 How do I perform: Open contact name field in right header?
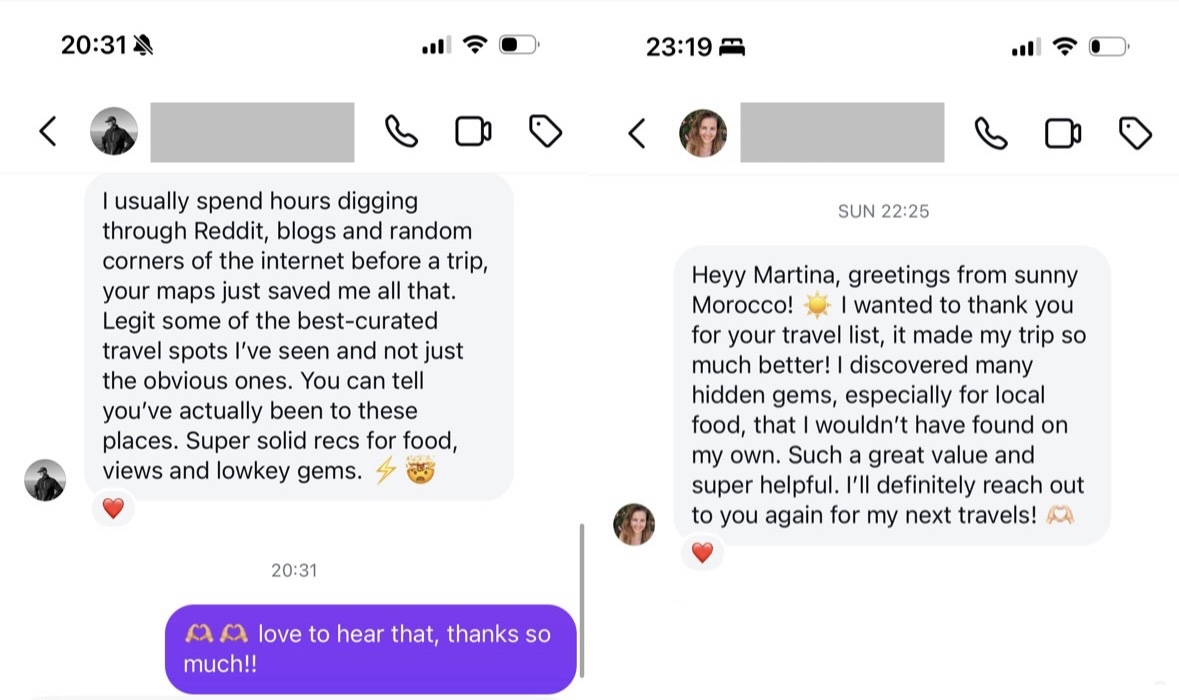pos(842,132)
